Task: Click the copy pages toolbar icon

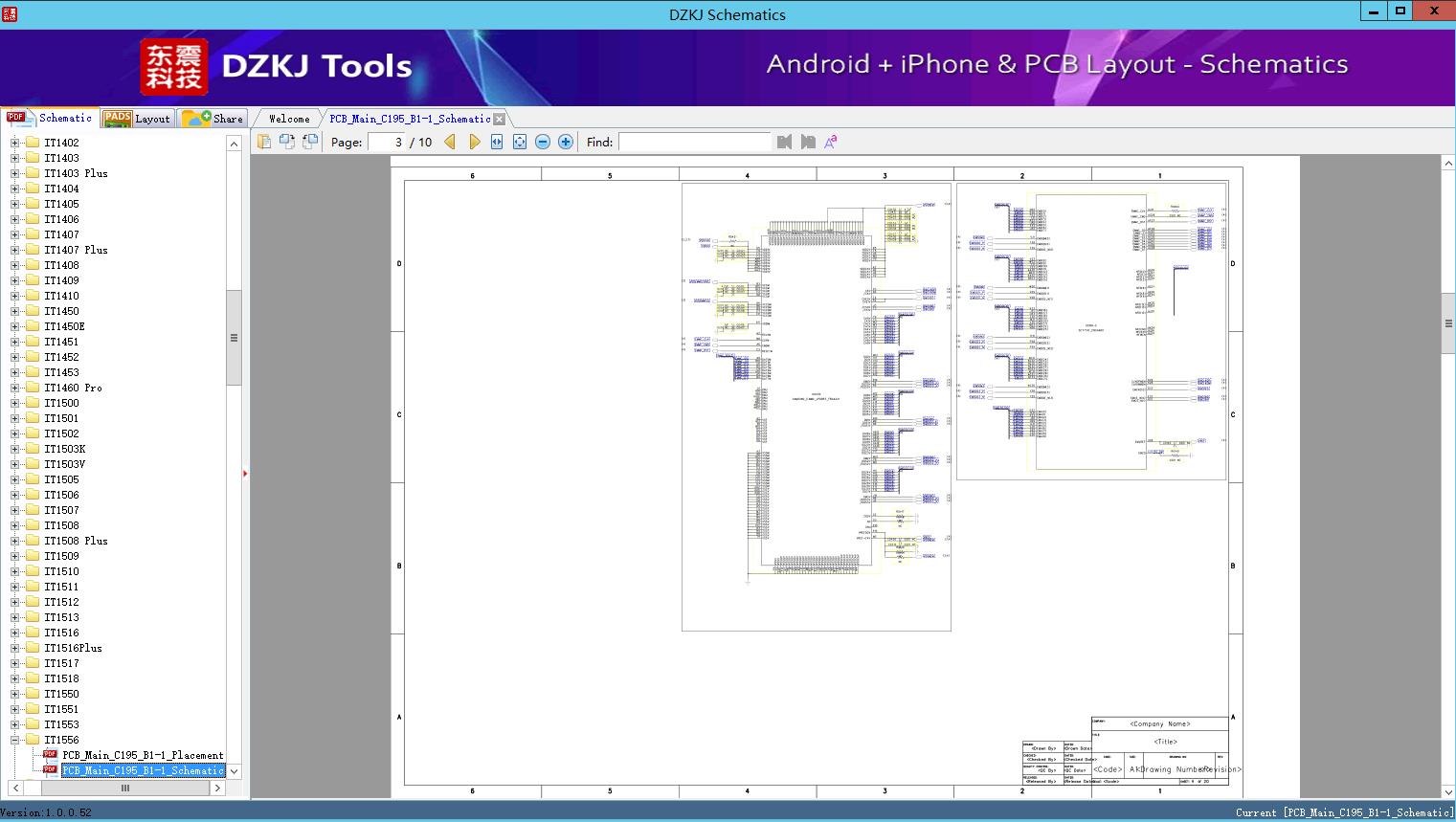Action: coord(264,142)
